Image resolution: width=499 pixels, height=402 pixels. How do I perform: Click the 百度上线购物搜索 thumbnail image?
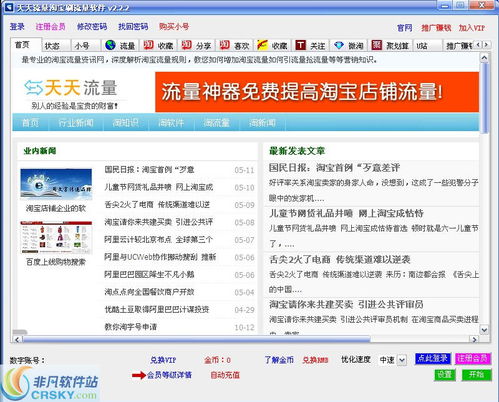pyautogui.click(x=56, y=238)
